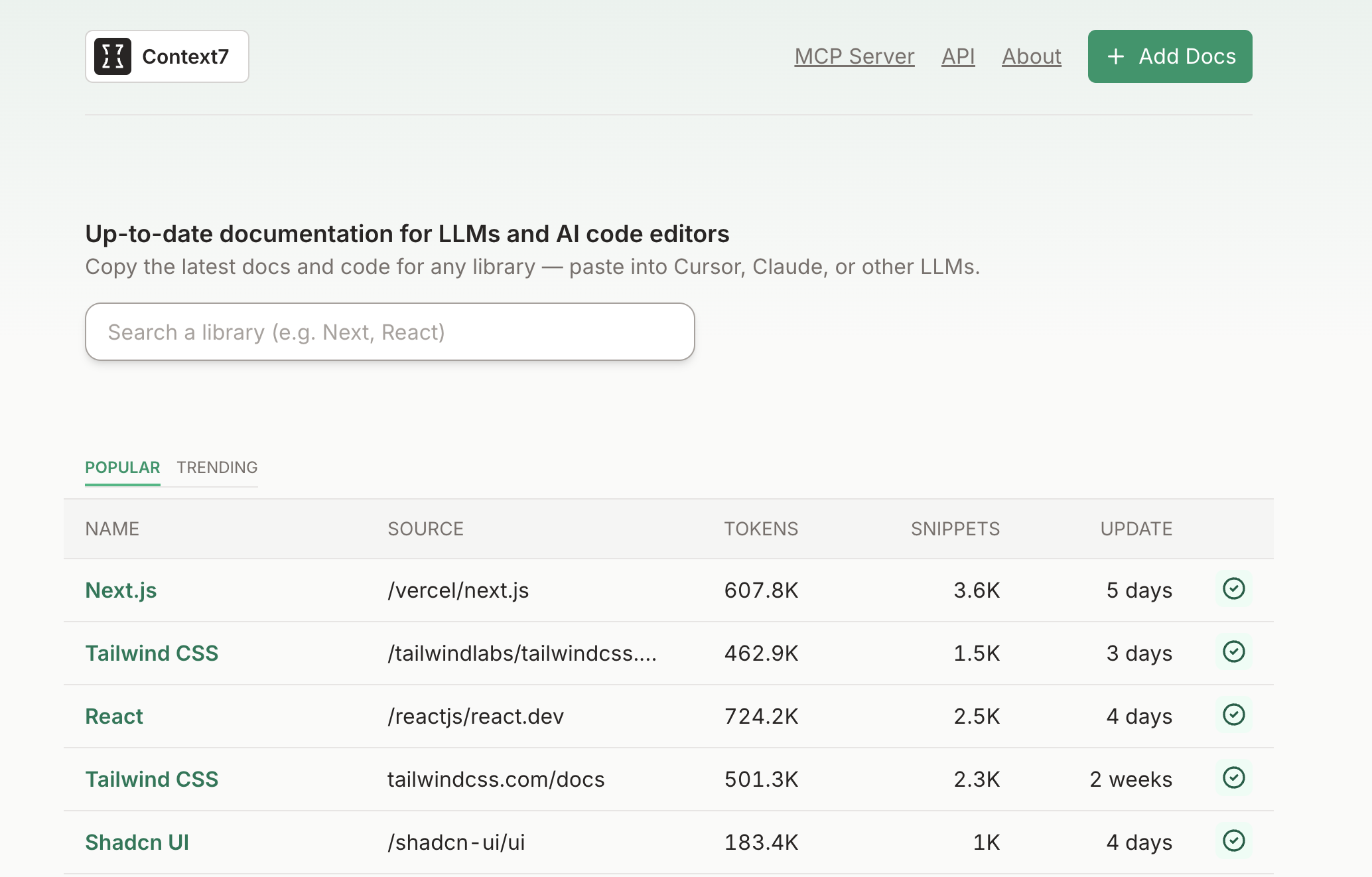Click the plus icon in Add Docs

[1116, 56]
